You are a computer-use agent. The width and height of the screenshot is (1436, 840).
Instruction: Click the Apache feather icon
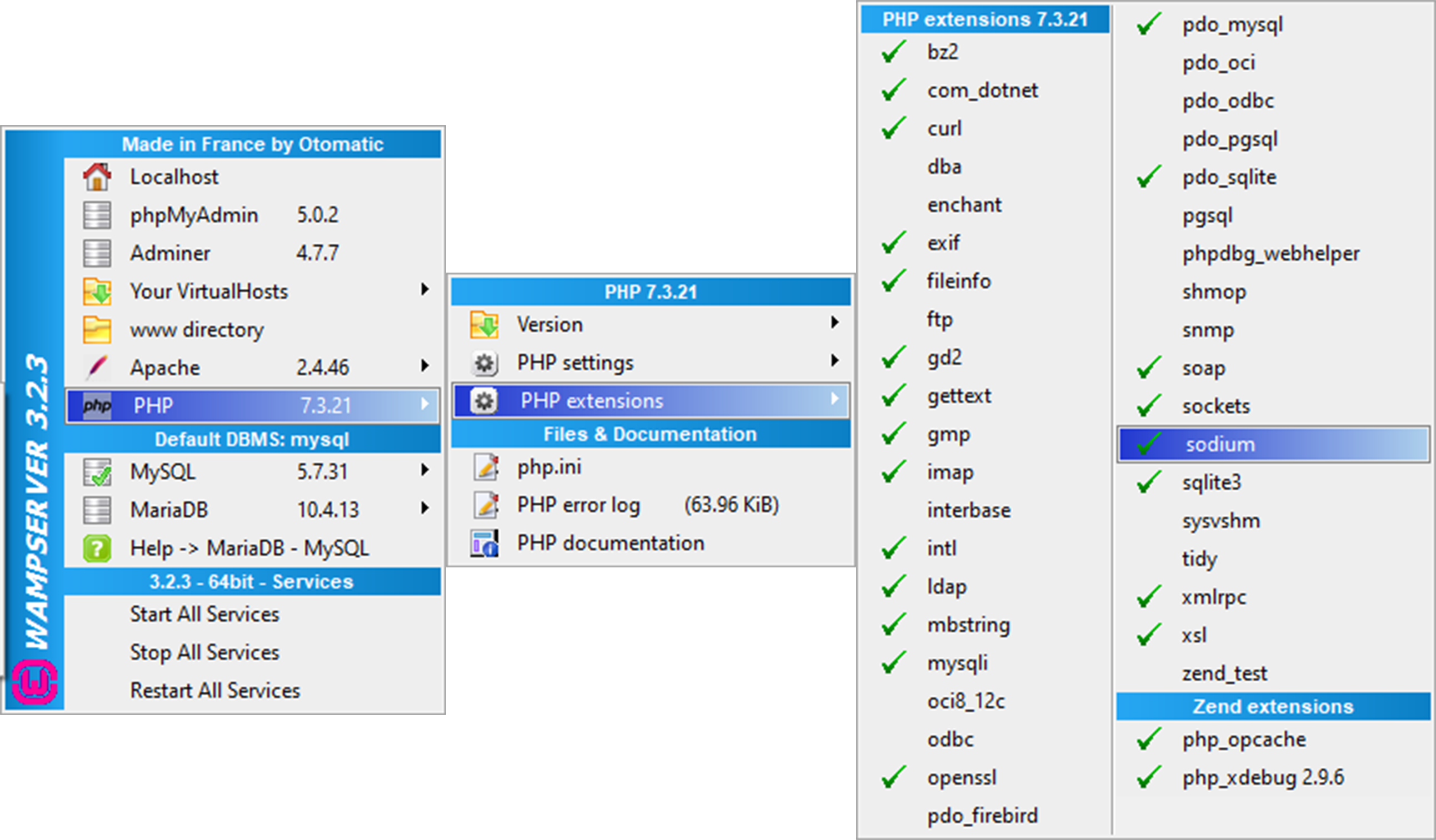(97, 368)
